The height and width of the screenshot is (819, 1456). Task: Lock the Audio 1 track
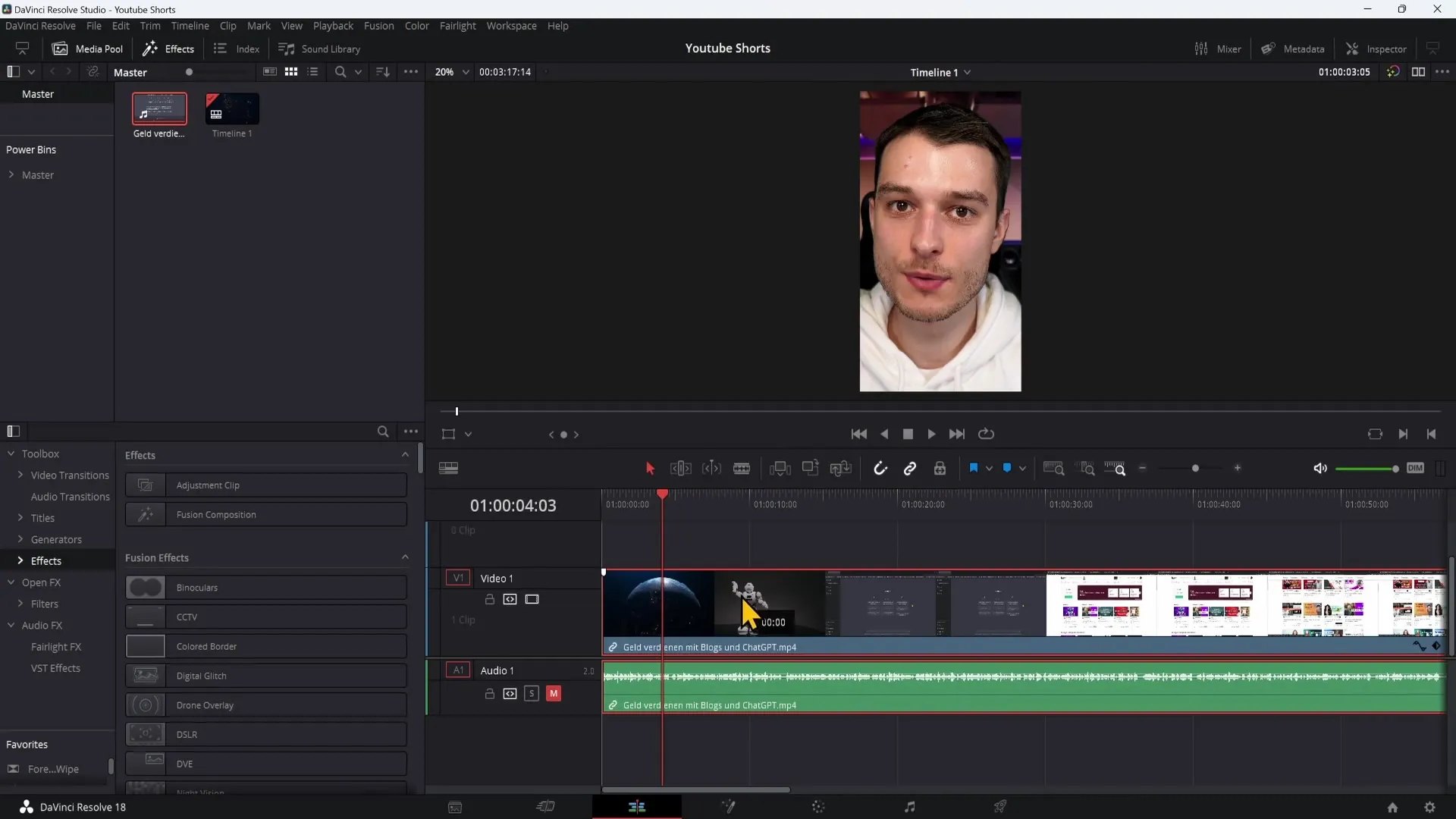pyautogui.click(x=490, y=693)
